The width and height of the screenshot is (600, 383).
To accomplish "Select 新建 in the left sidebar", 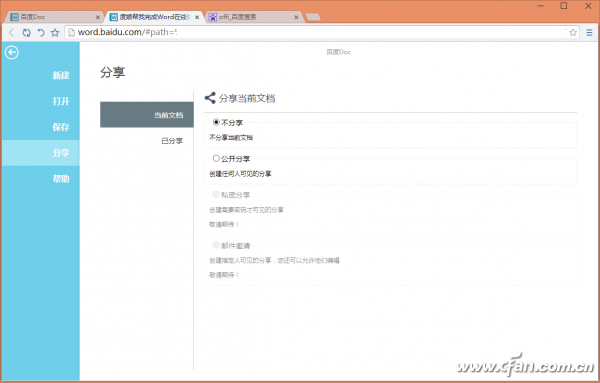I will (x=41, y=75).
